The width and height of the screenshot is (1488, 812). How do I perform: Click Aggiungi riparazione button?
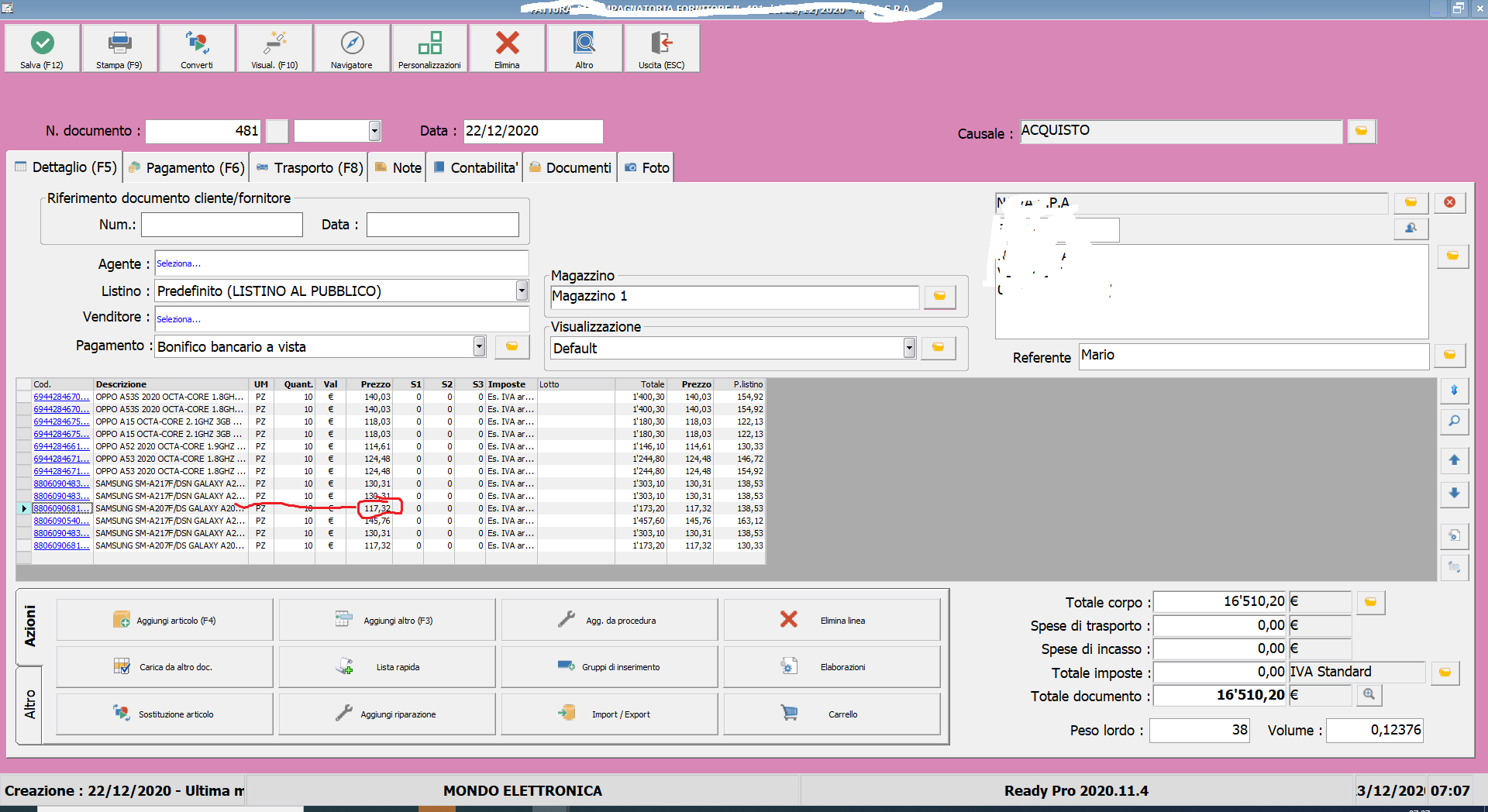[387, 714]
